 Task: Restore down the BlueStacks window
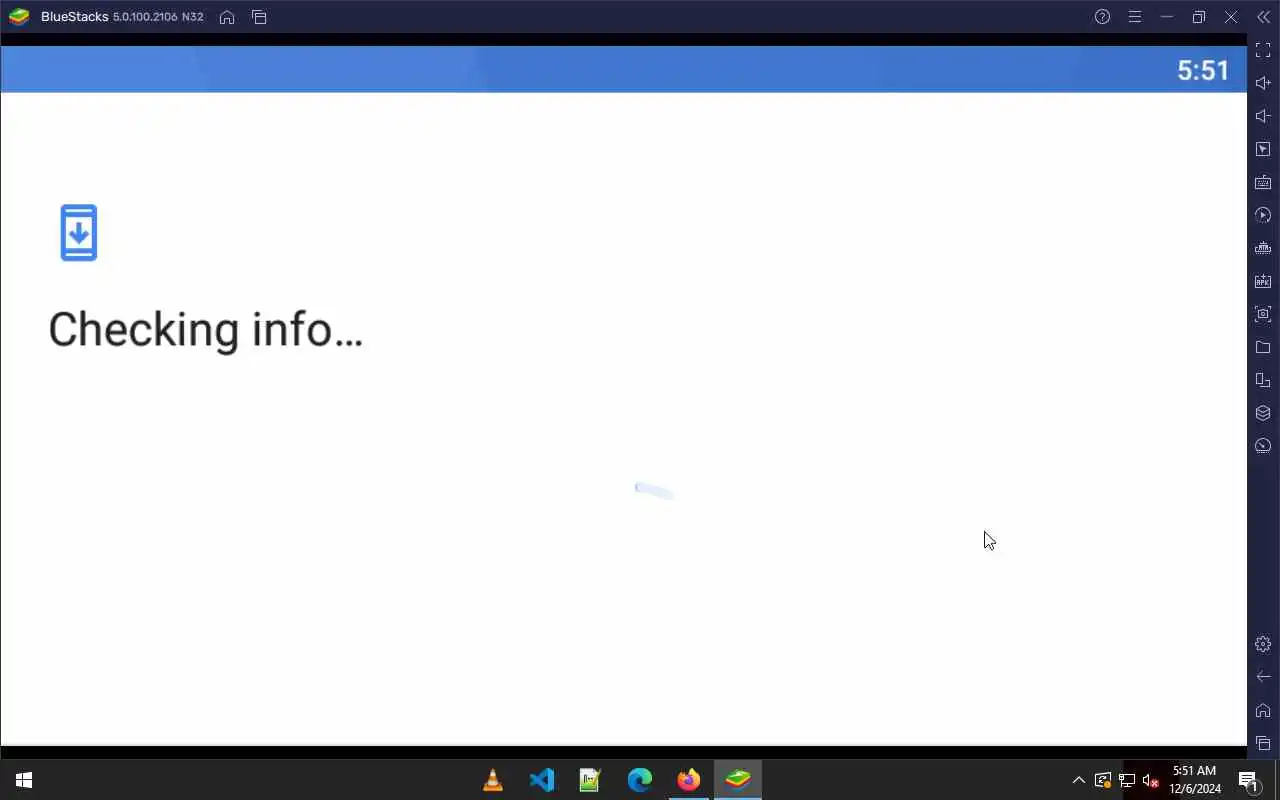(1199, 17)
